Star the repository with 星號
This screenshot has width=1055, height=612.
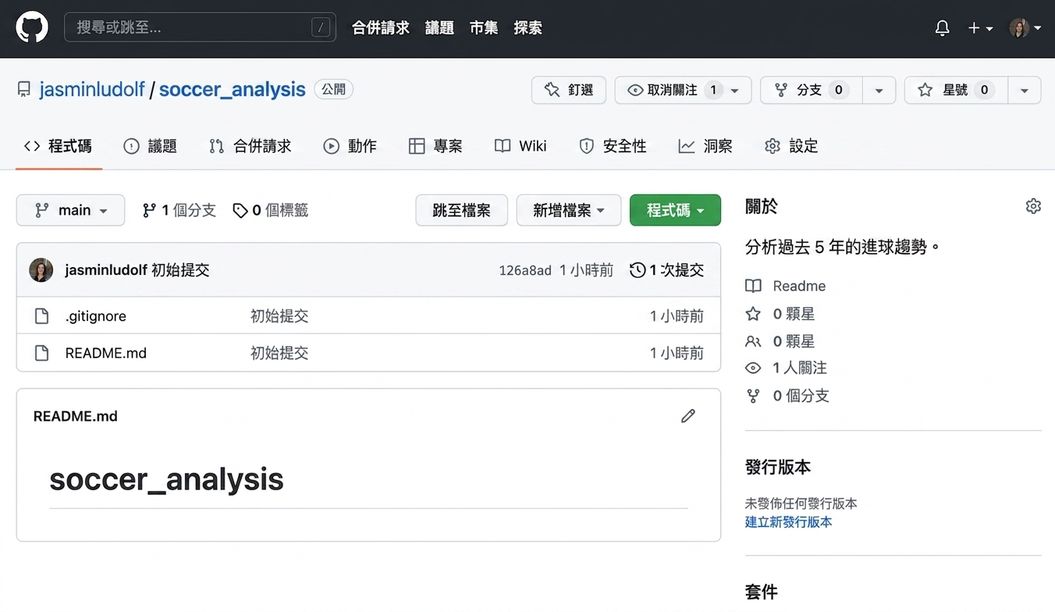956,90
